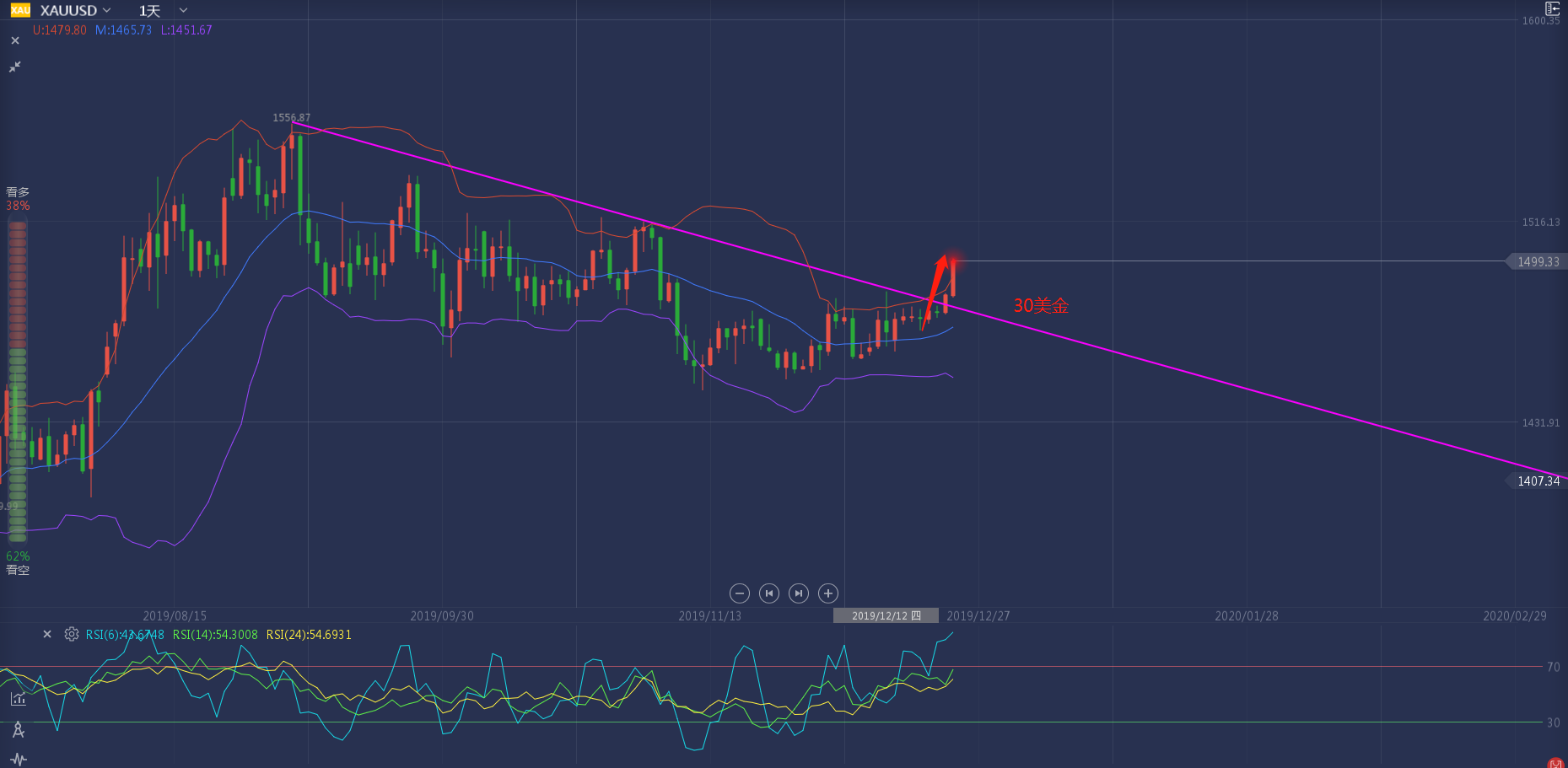Click the RSI 30 oversold level label

point(1554,722)
